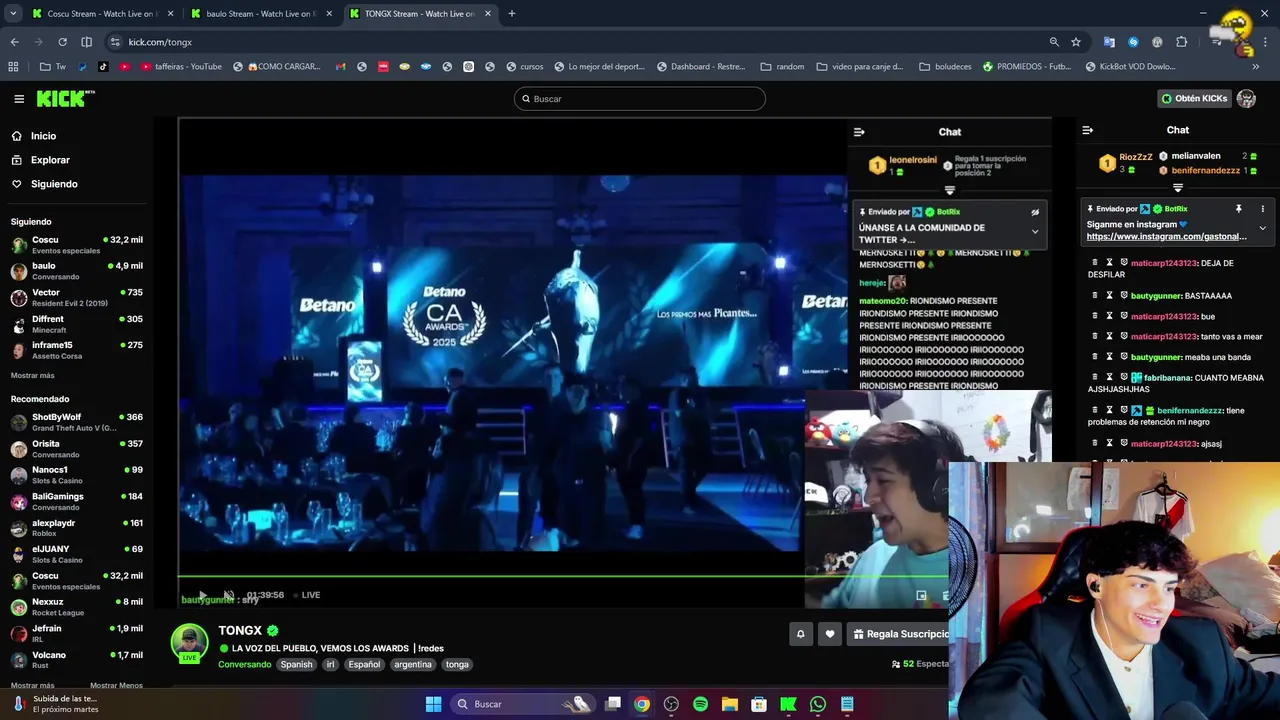This screenshot has width=1280, height=720.
Task: Select the Spanish tag
Action: click(x=296, y=664)
